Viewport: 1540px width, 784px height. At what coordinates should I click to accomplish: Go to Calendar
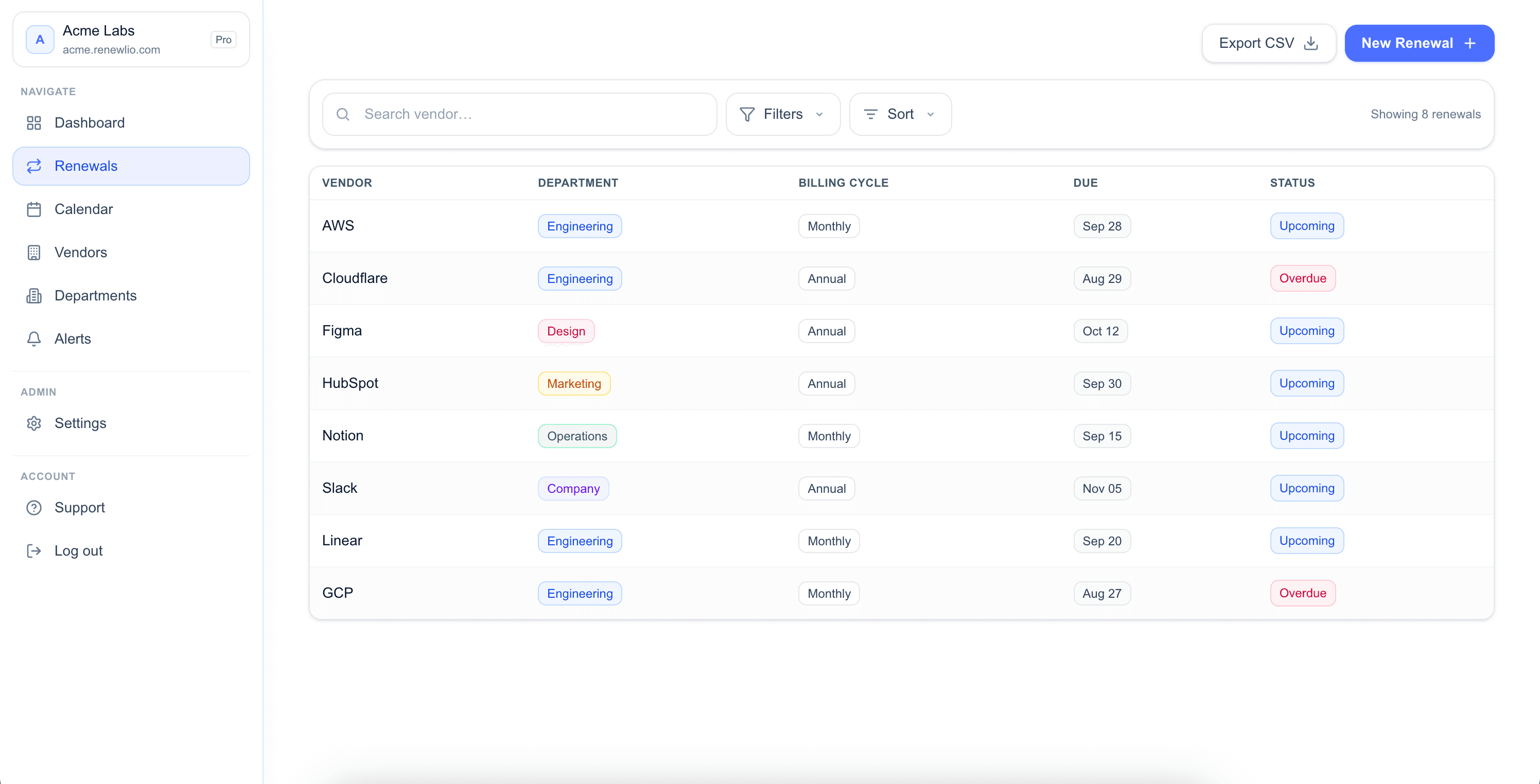coord(131,209)
